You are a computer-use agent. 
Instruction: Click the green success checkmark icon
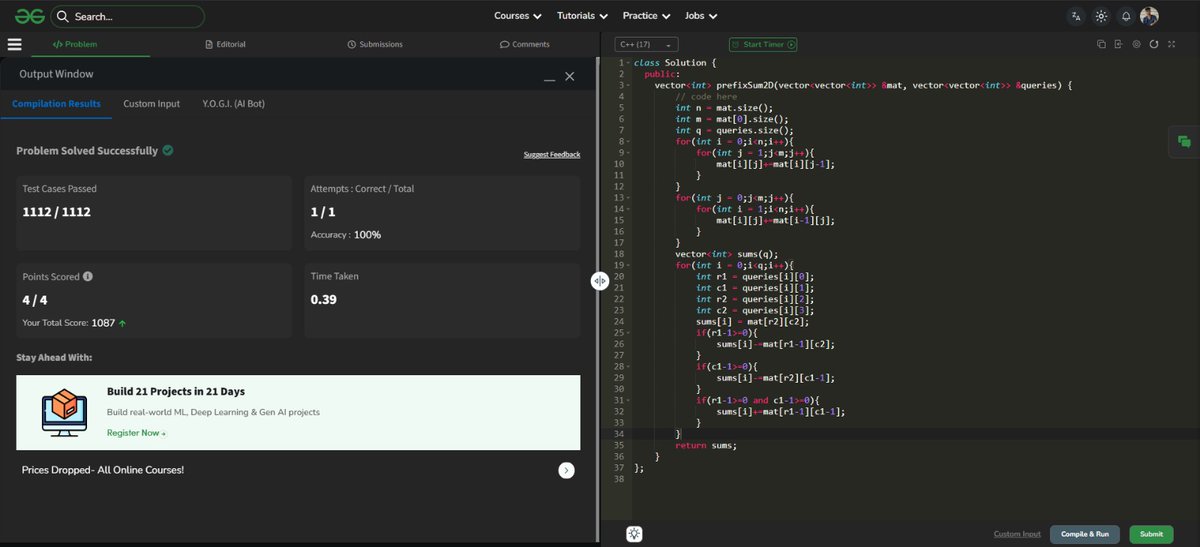coord(168,150)
